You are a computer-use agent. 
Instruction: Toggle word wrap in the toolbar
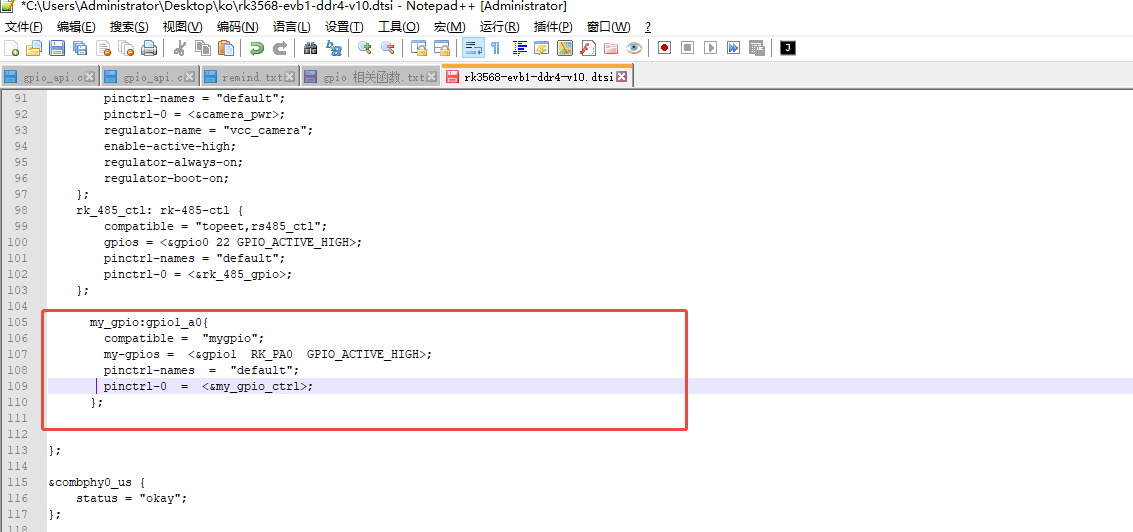[x=473, y=48]
